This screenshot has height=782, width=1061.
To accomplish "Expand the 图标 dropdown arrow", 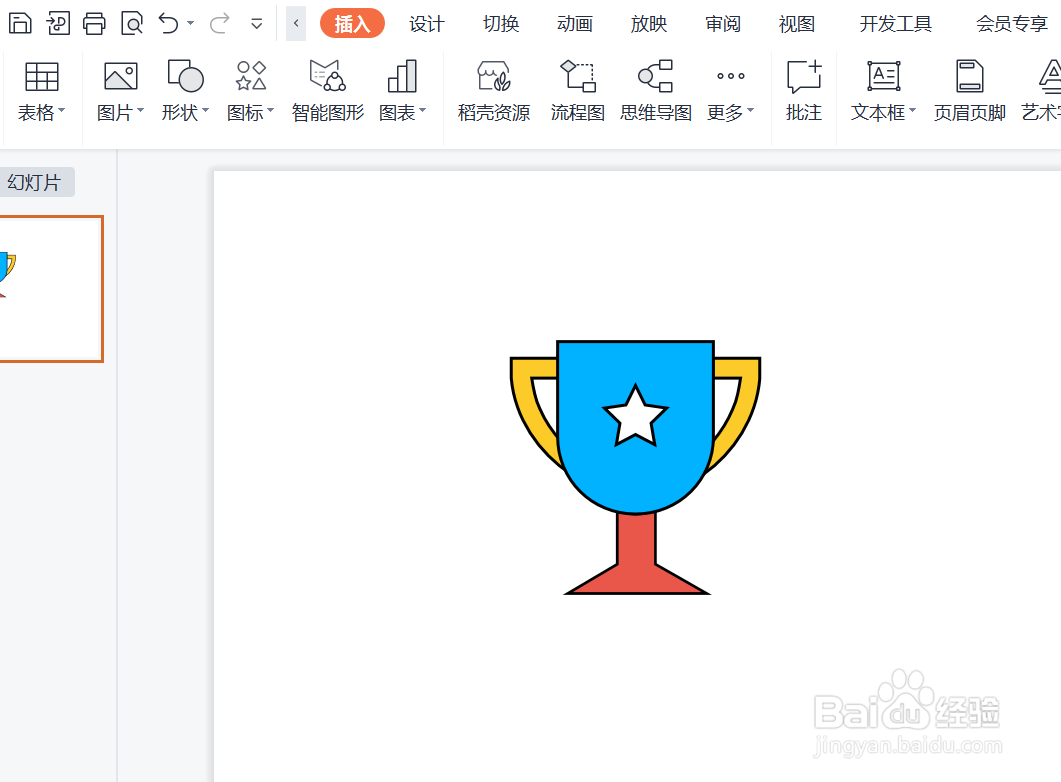I will pyautogui.click(x=271, y=110).
